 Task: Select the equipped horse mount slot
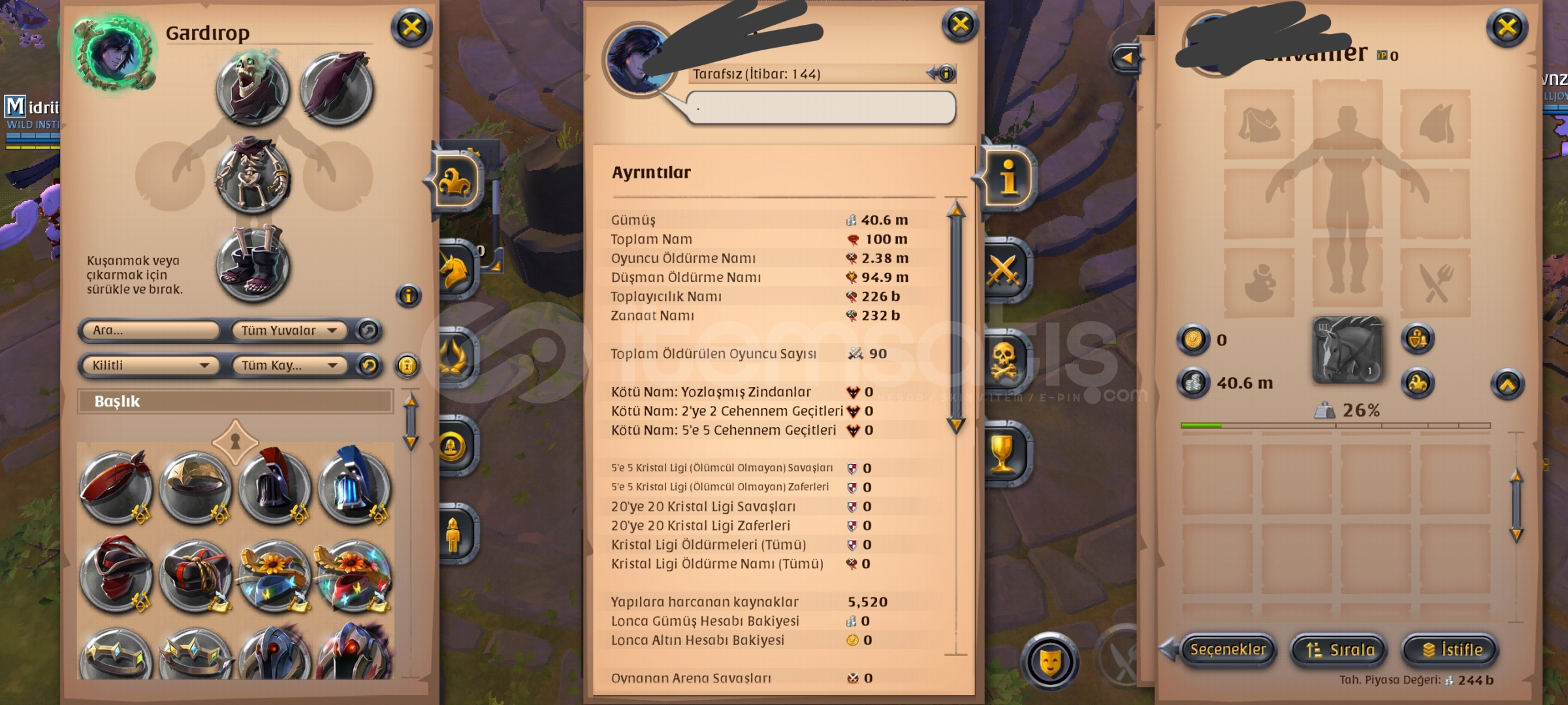point(1347,351)
